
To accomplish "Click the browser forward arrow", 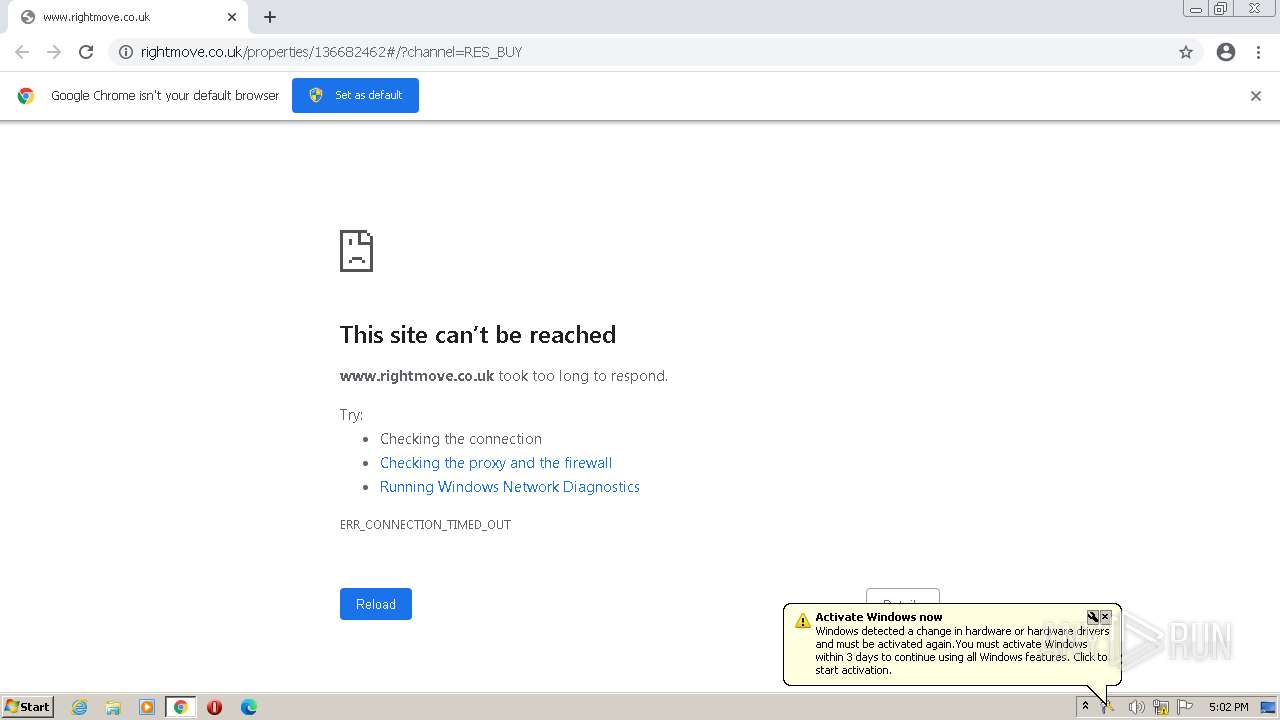I will click(54, 52).
